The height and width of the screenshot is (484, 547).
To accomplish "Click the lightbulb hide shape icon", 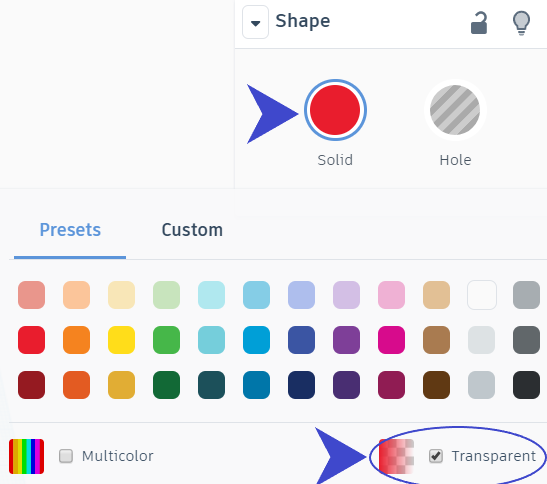I will 521,23.
